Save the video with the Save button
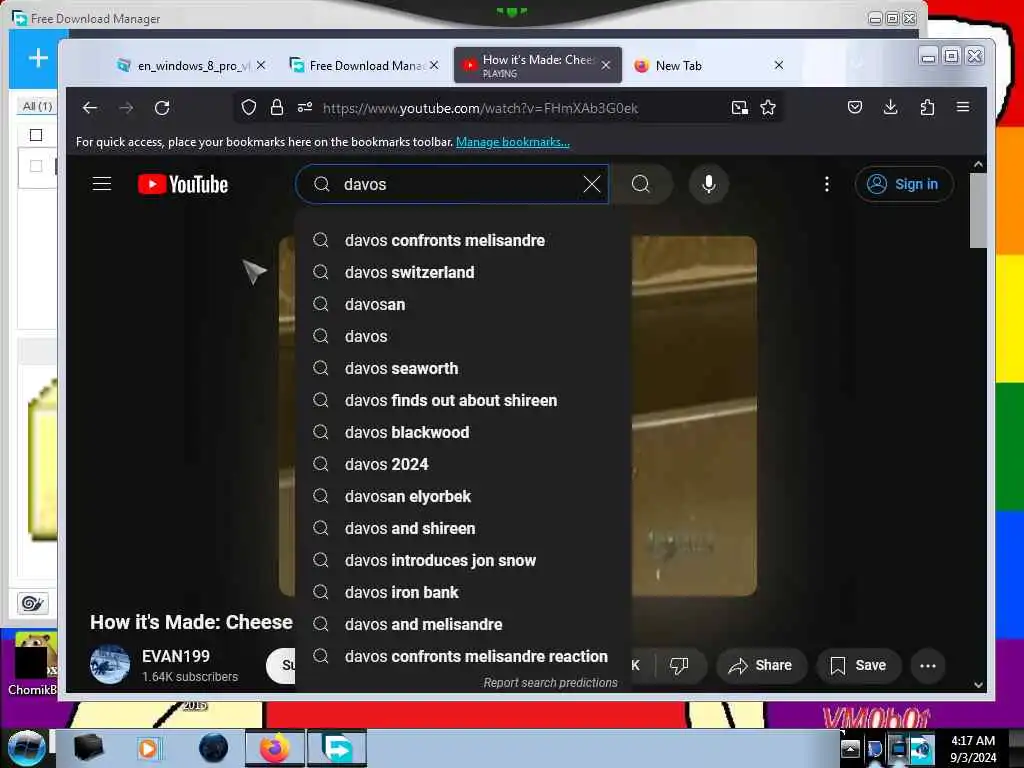The image size is (1024, 768). point(858,665)
